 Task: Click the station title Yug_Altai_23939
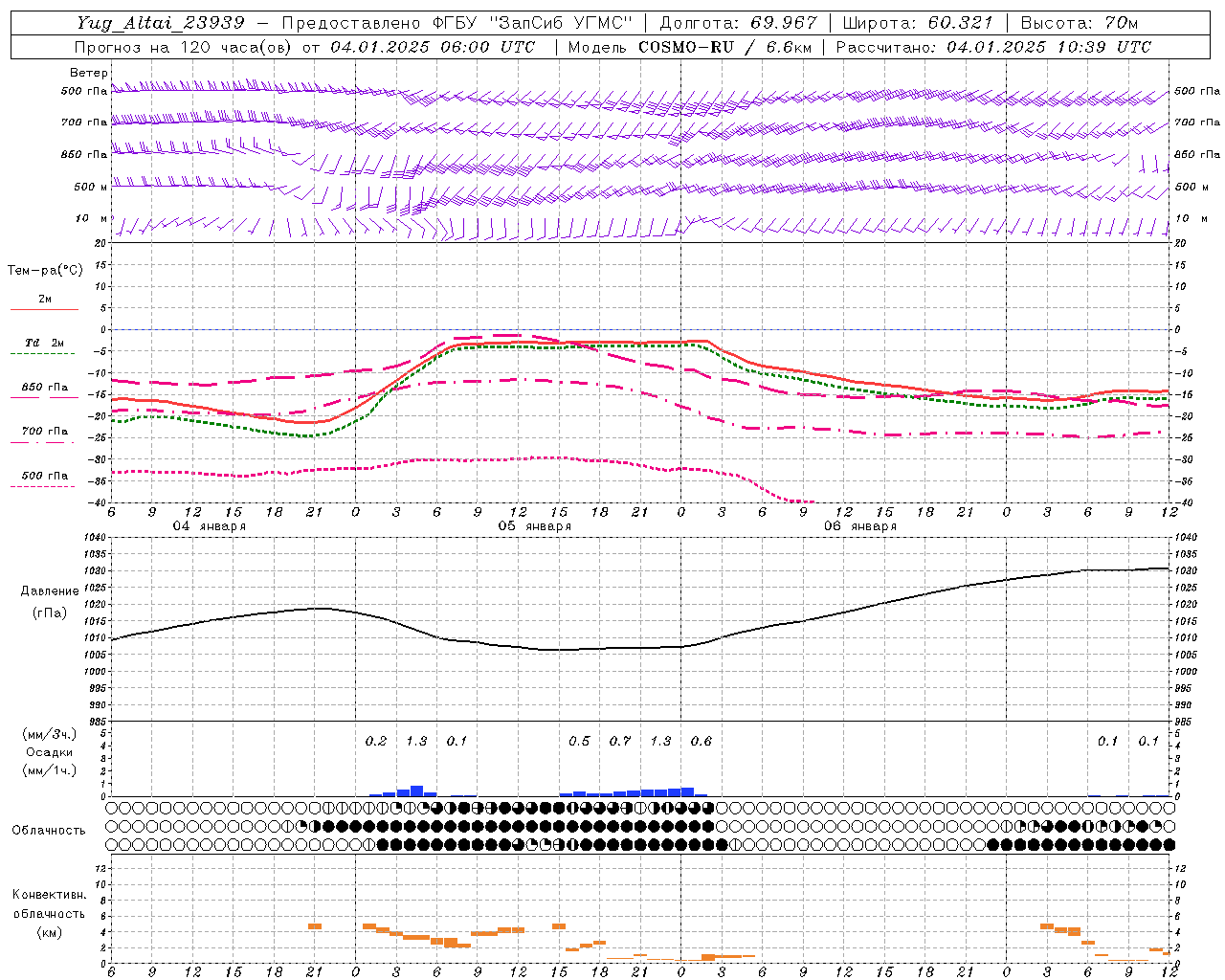162,23
